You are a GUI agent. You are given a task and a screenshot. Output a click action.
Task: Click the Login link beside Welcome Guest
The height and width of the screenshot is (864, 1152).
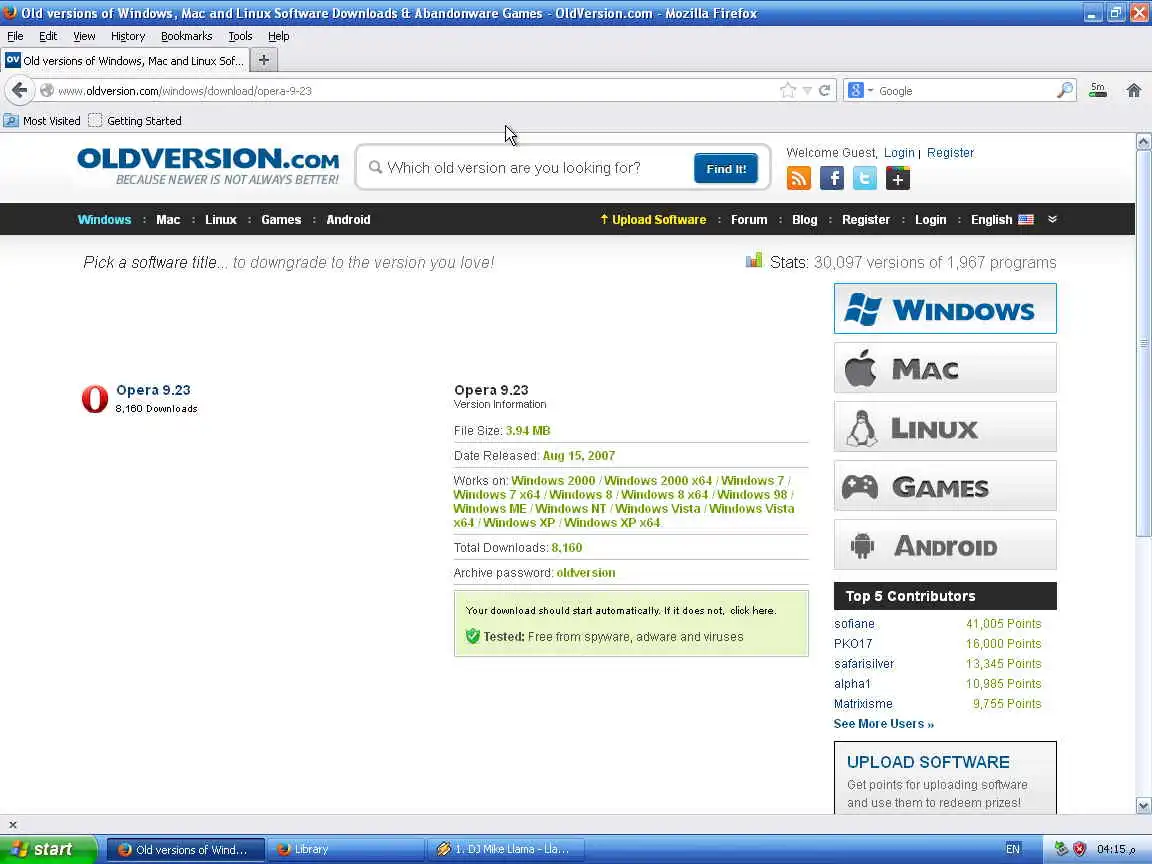point(899,153)
